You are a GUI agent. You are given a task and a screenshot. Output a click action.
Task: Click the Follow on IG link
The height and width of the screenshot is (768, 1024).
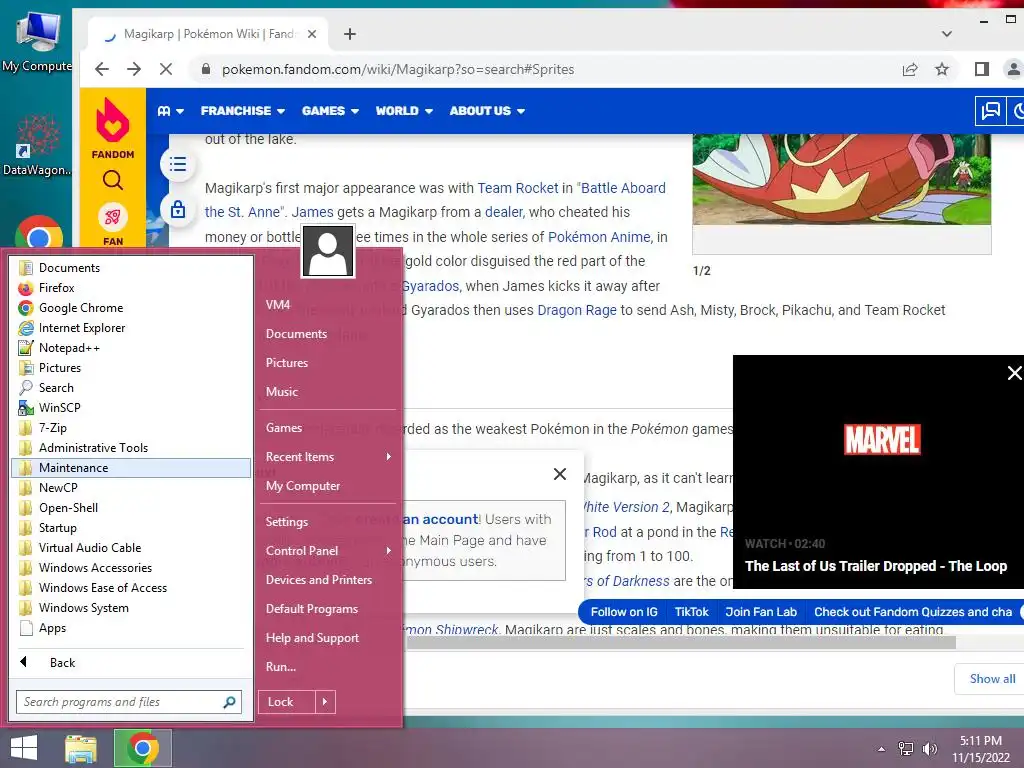[624, 612]
